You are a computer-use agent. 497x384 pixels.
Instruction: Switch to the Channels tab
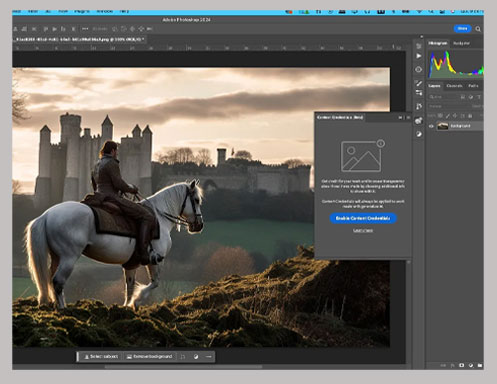(454, 86)
